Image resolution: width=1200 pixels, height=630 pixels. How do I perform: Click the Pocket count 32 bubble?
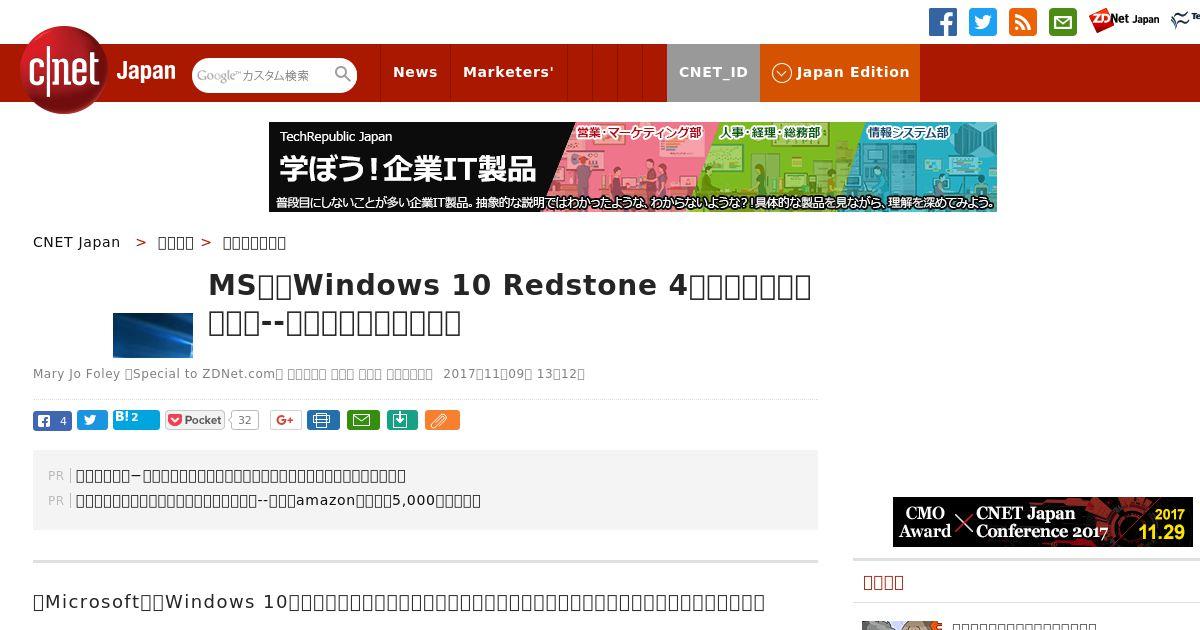point(244,421)
